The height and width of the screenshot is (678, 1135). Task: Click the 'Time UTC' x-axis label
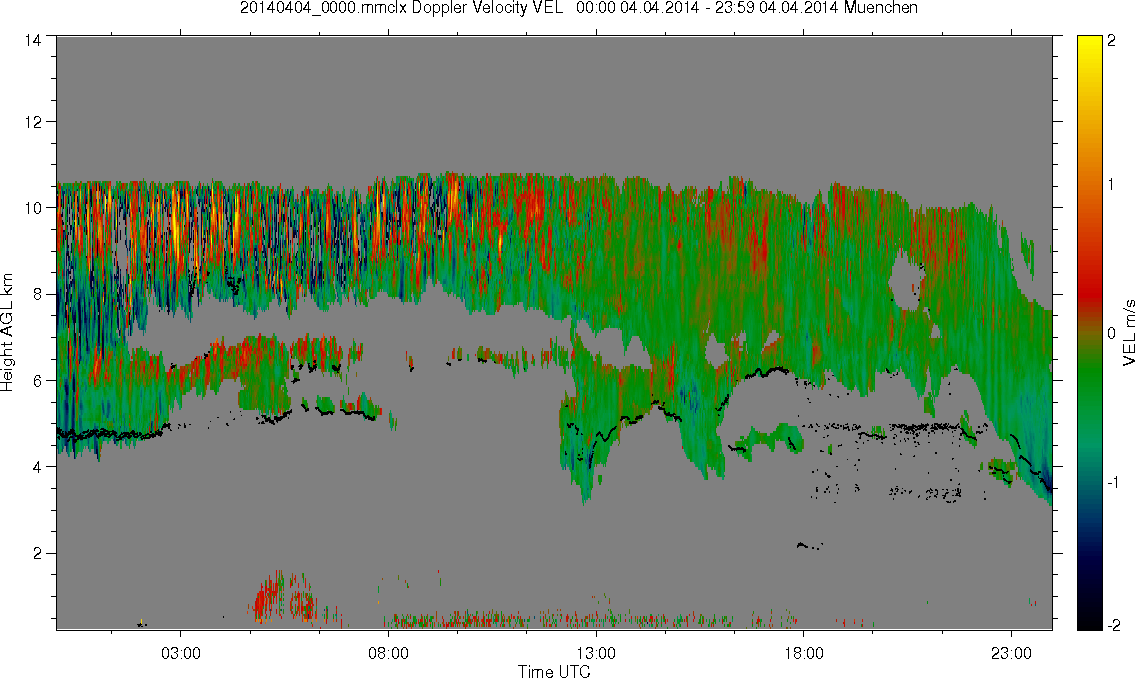tap(554, 671)
